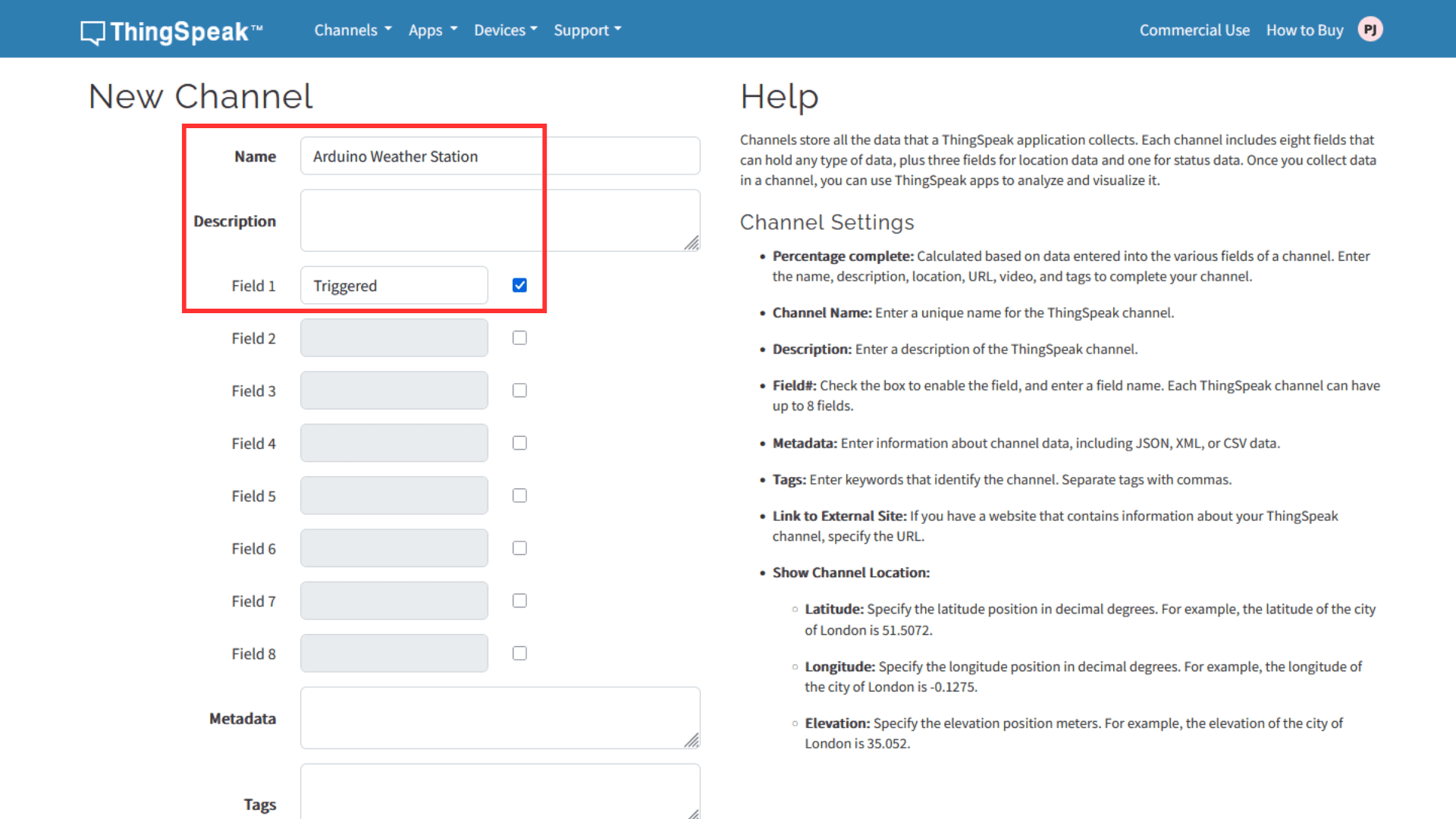This screenshot has height=819, width=1456.
Task: Enable the Field 2 checkbox
Action: coord(519,337)
